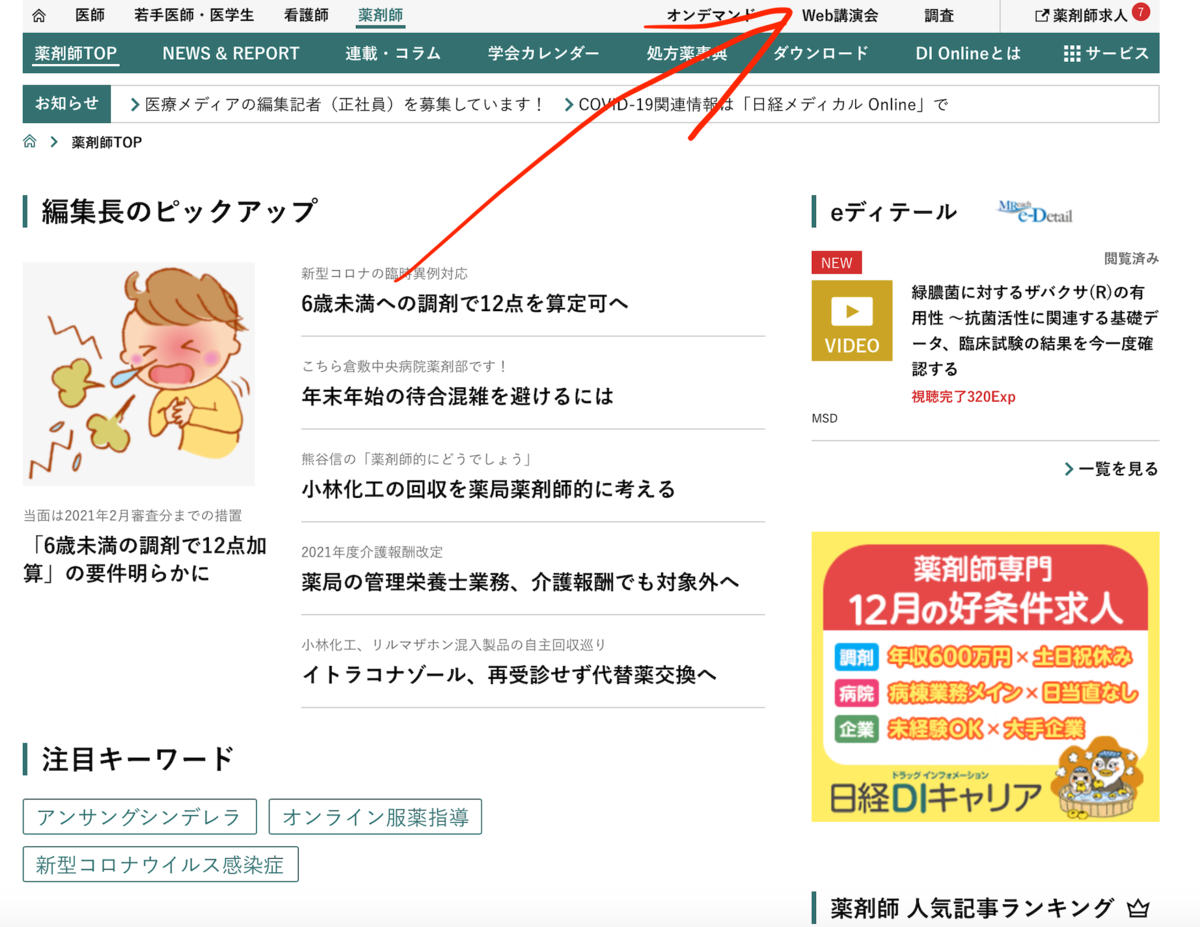Click the 2021年度介護報酬改定 category label
The image size is (1200, 927).
pos(372,552)
